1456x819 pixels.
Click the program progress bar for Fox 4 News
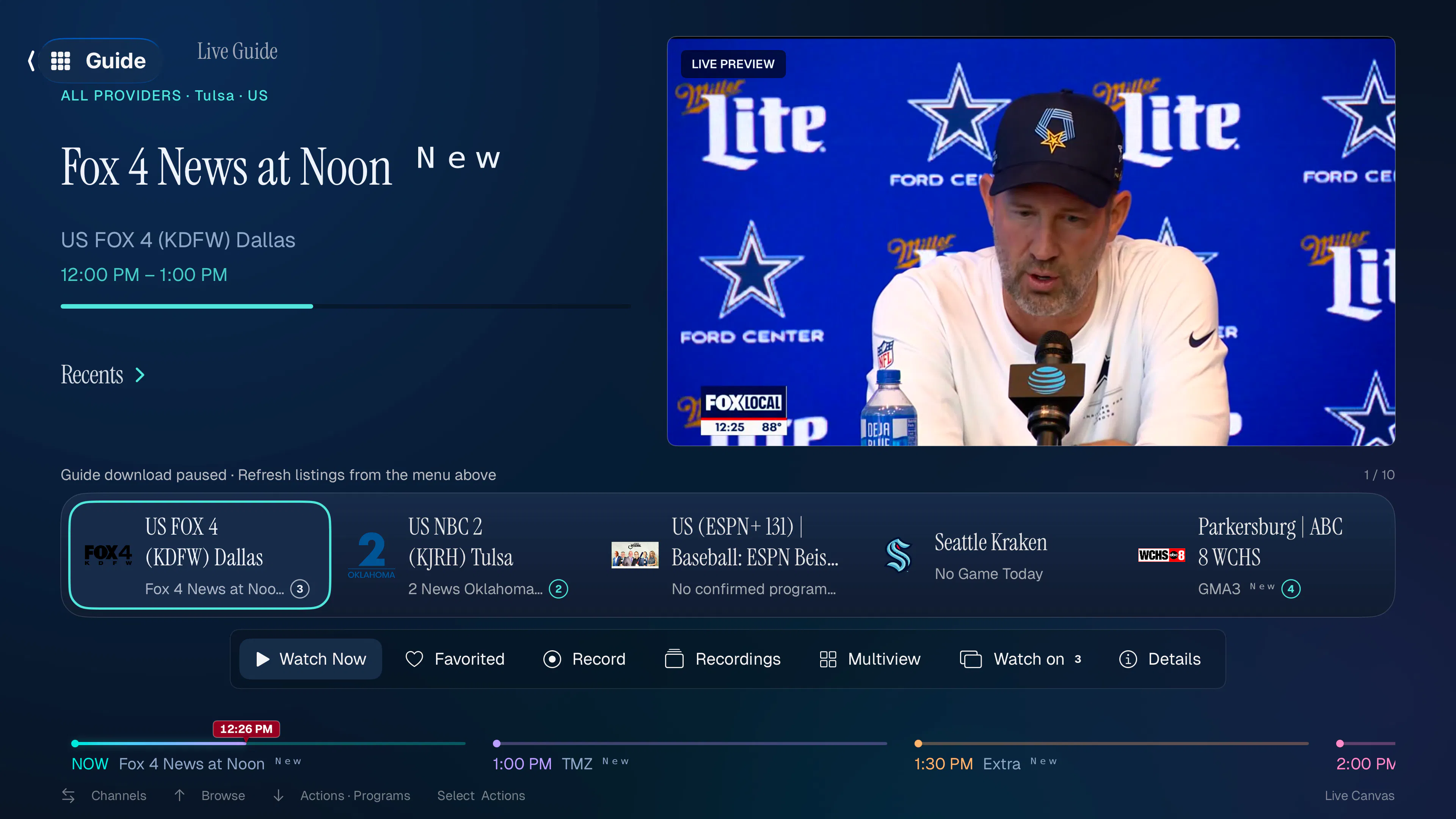346,306
